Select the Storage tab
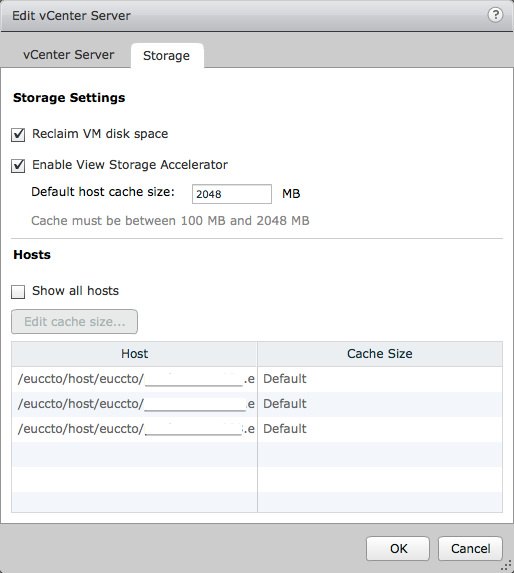The image size is (514, 573). [167, 56]
